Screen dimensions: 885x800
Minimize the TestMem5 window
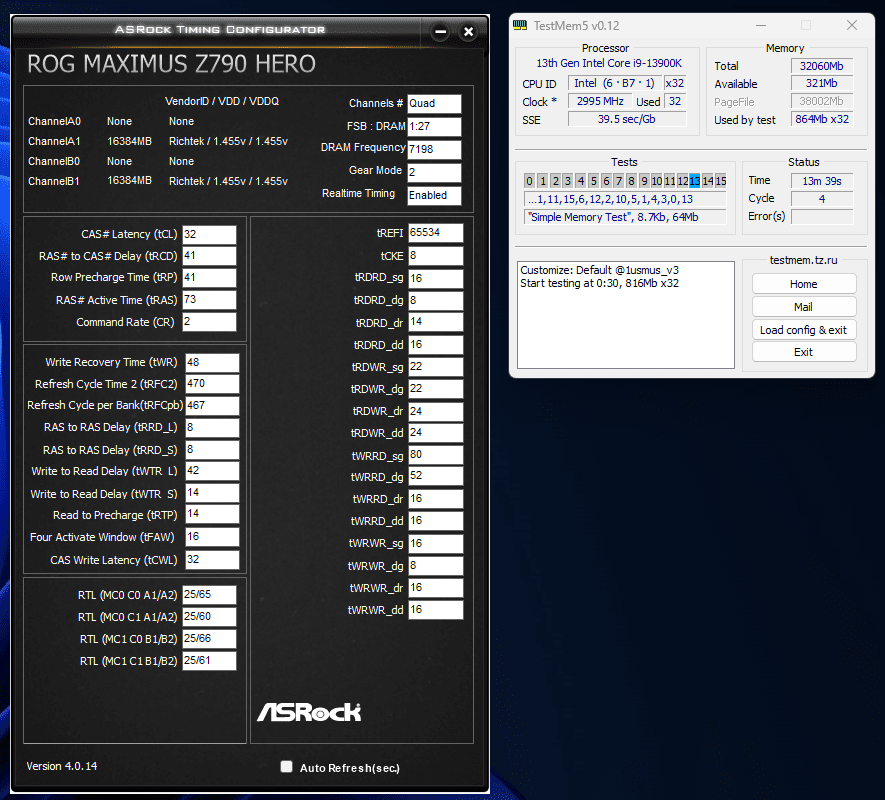(761, 25)
